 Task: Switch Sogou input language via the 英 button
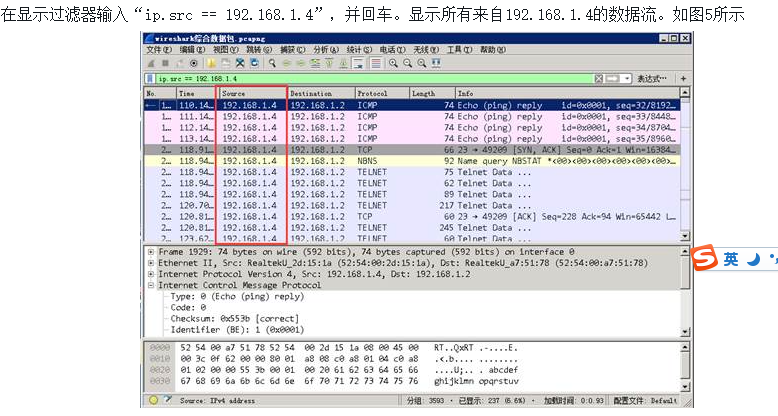tap(730, 259)
